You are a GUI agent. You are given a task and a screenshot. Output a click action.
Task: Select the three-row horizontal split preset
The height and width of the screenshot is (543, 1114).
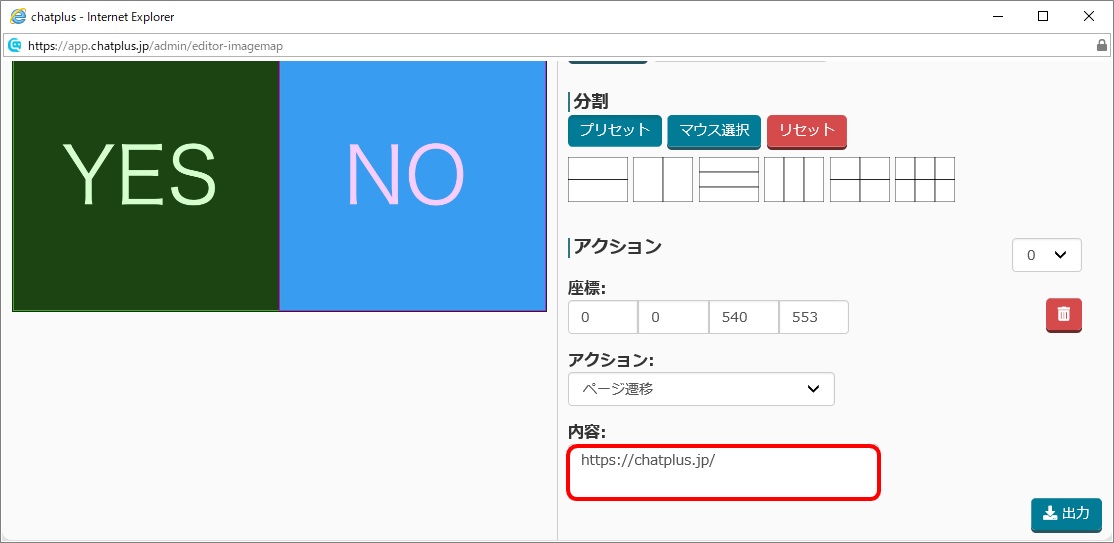coord(729,180)
